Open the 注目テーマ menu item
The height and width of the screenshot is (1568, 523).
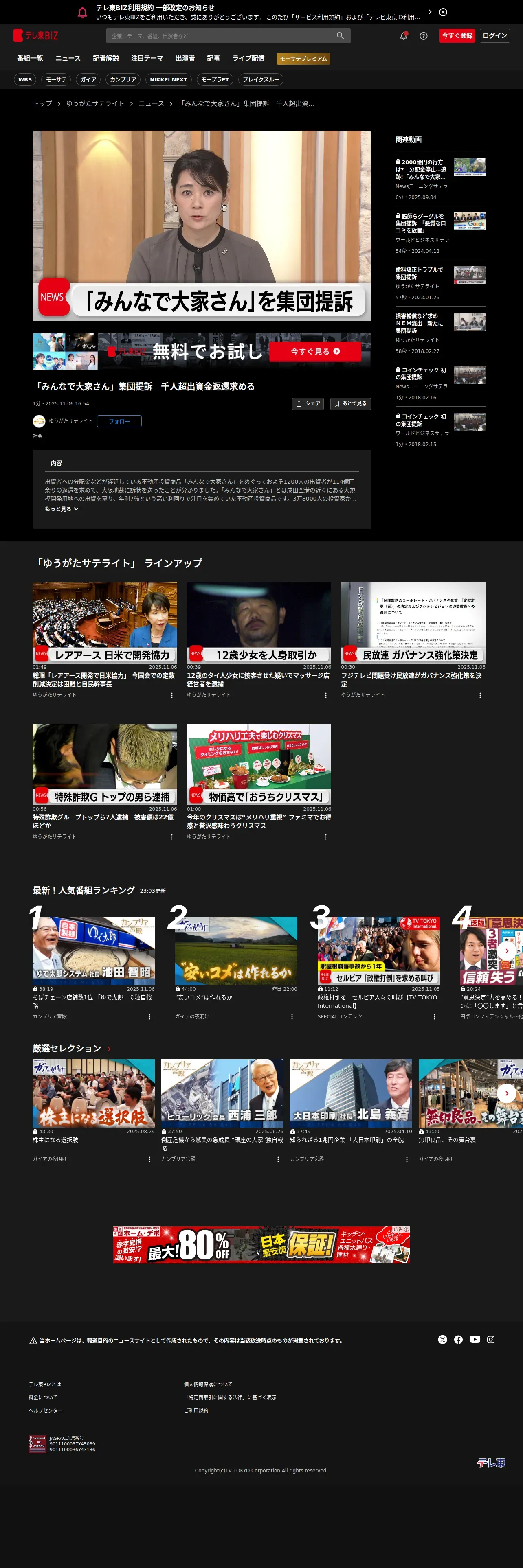point(147,59)
